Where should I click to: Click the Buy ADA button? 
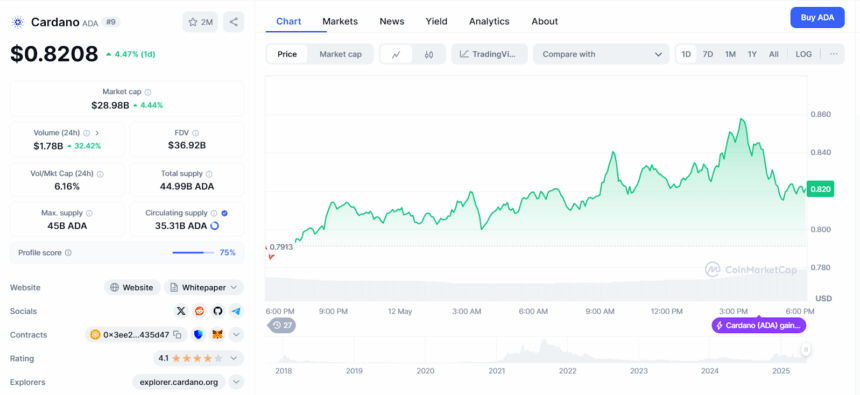[817, 18]
